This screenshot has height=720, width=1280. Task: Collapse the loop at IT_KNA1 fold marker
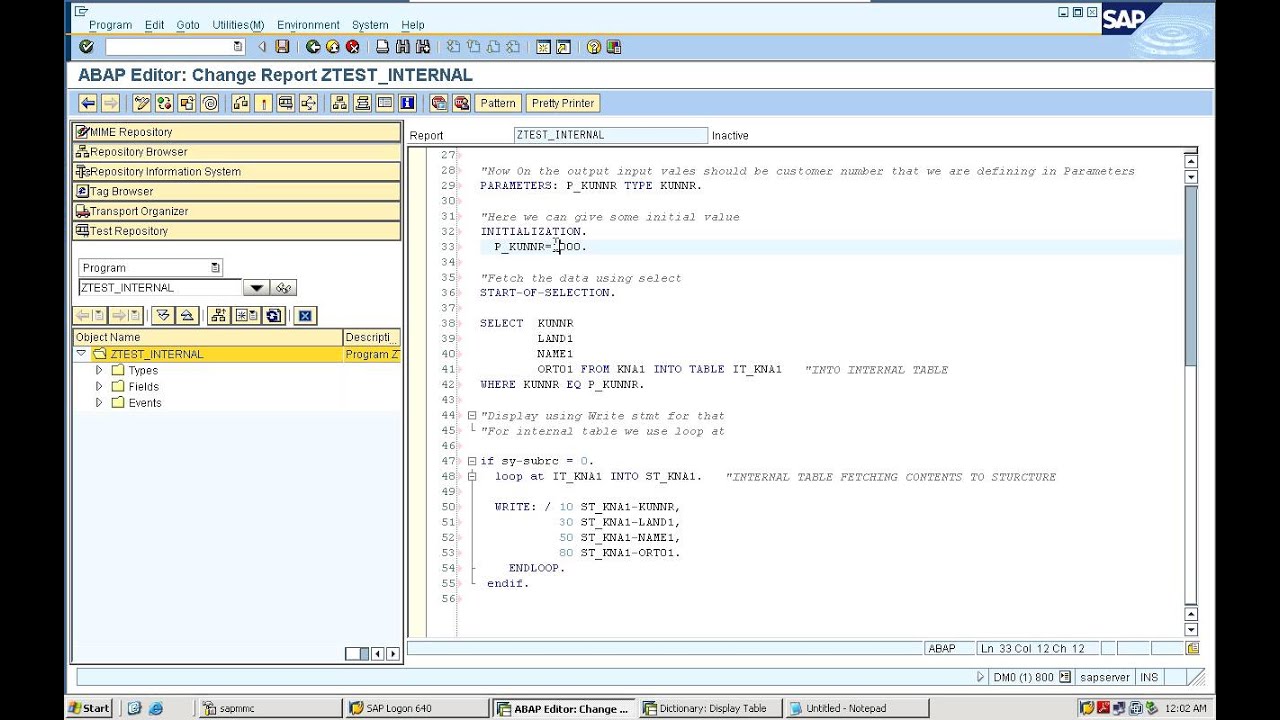472,477
